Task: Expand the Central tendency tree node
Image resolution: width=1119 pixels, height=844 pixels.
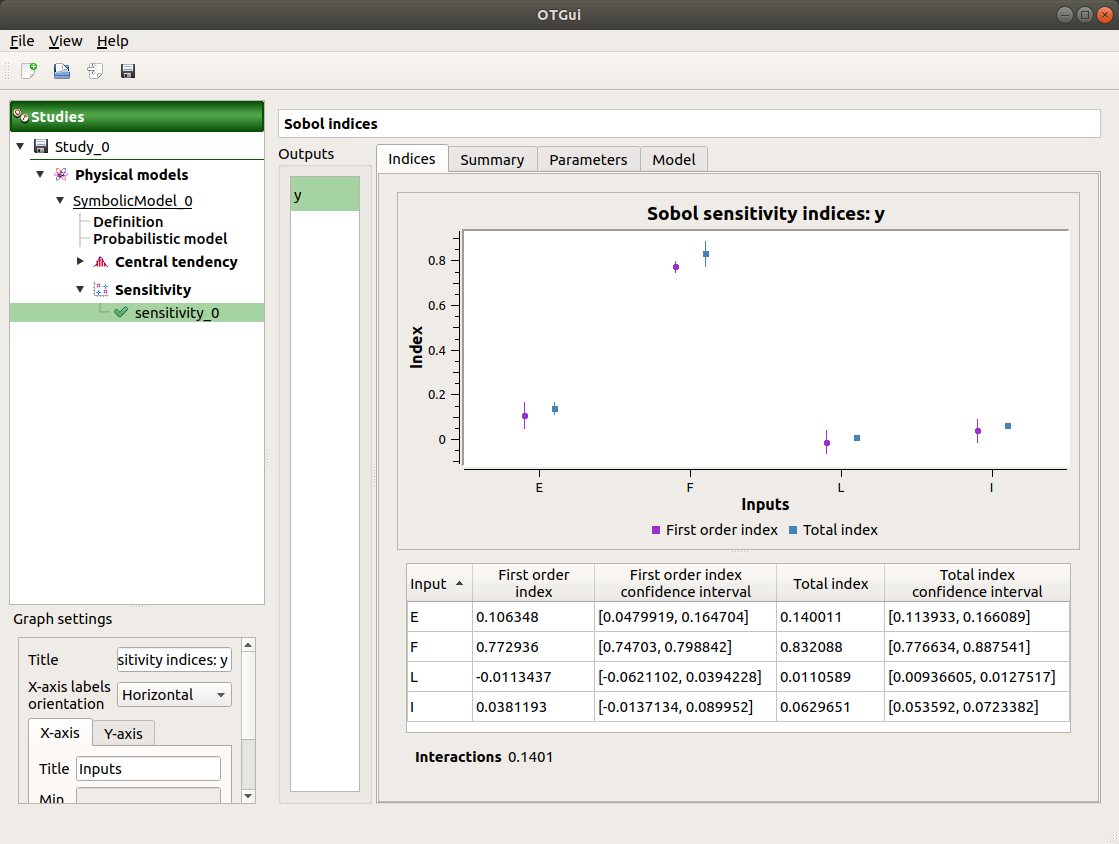Action: click(80, 261)
